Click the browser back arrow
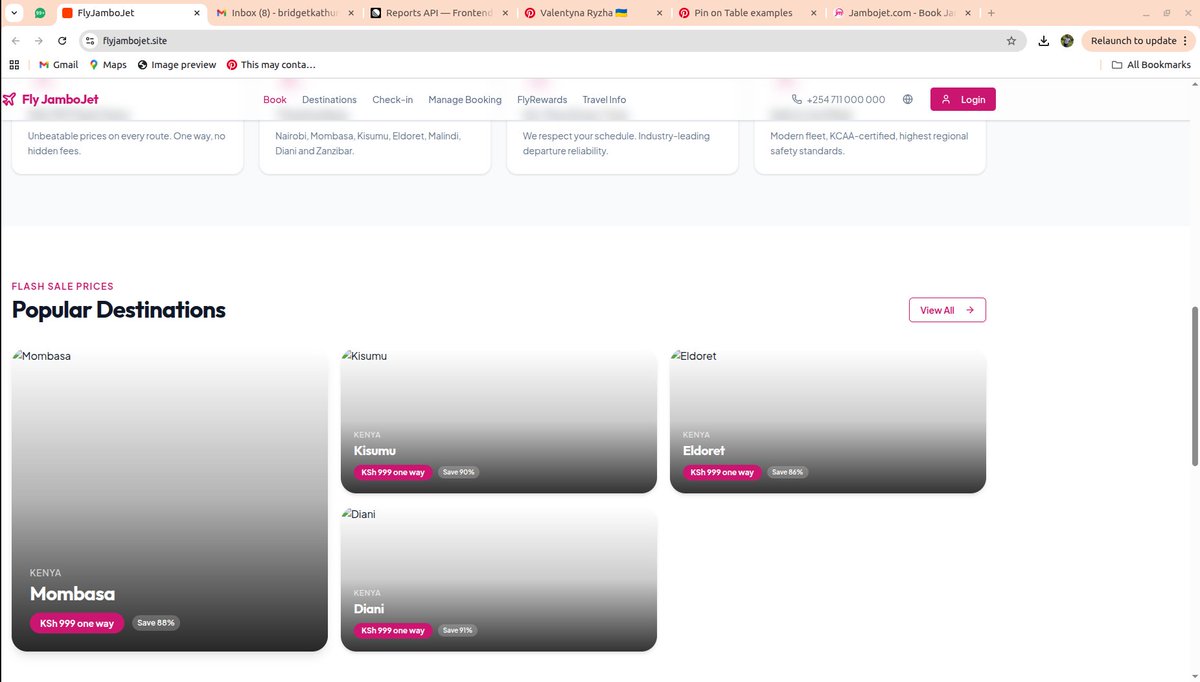 pyautogui.click(x=15, y=41)
